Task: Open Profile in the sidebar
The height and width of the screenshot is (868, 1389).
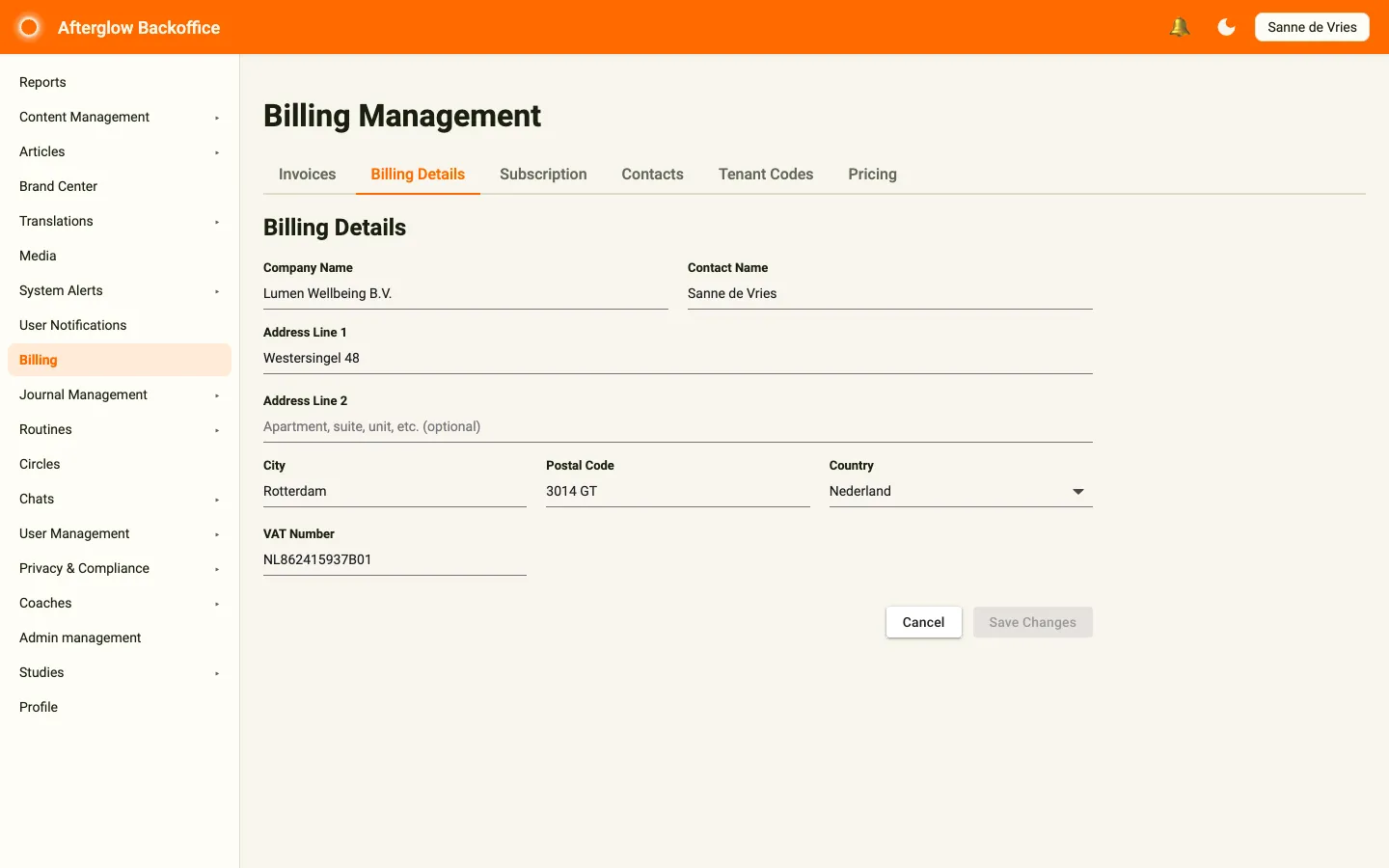Action: 120,707
